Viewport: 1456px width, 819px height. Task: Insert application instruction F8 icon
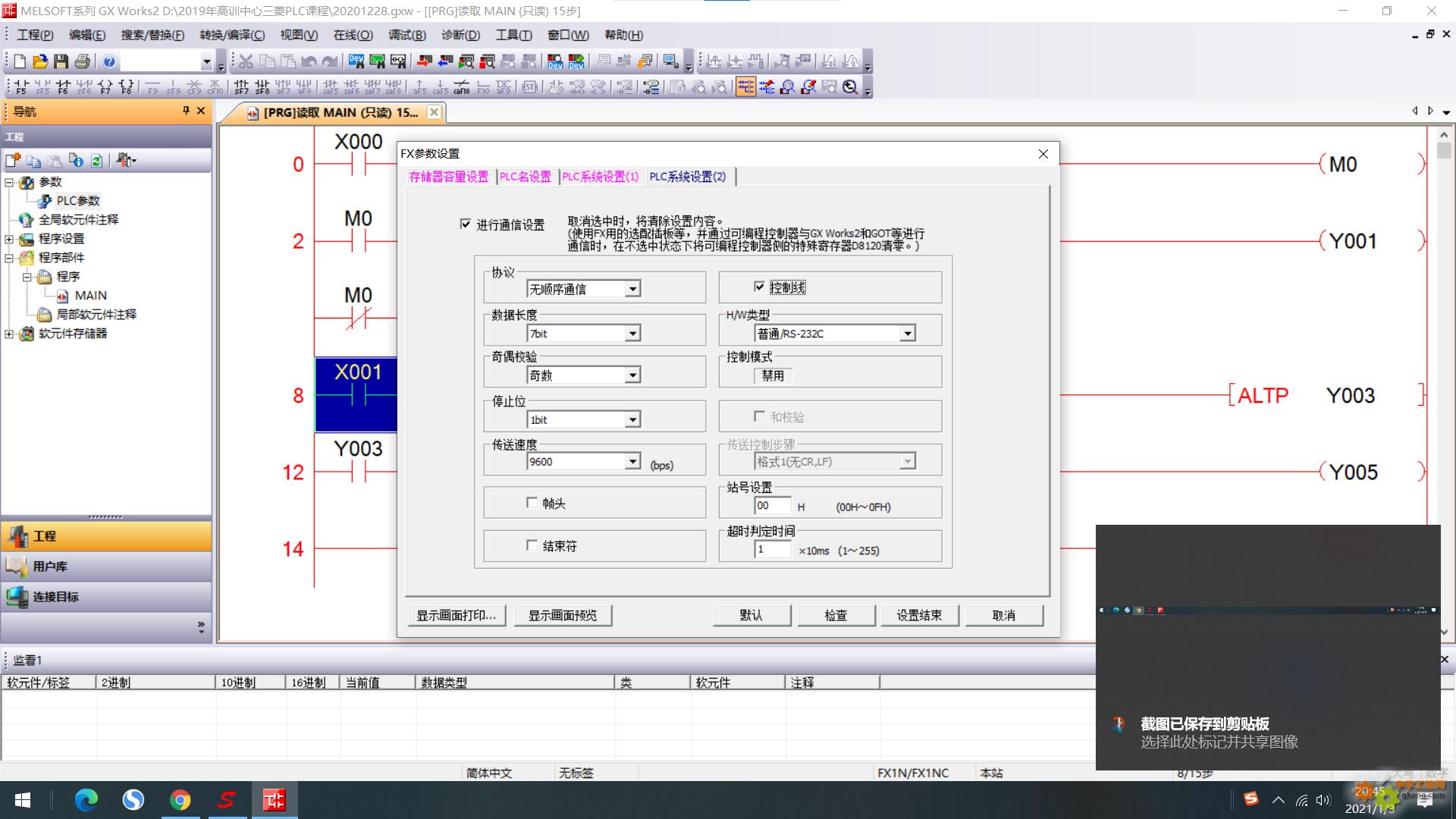pyautogui.click(x=126, y=87)
